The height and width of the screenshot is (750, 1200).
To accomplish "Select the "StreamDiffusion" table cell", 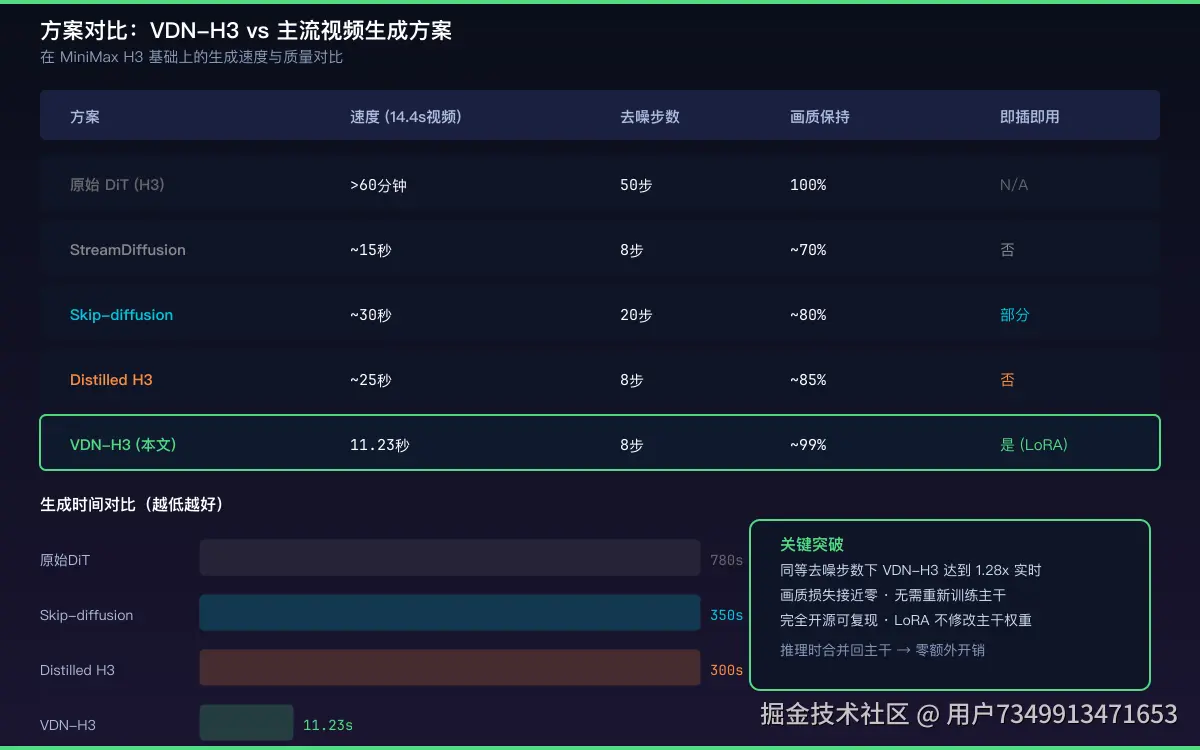I will (x=128, y=250).
